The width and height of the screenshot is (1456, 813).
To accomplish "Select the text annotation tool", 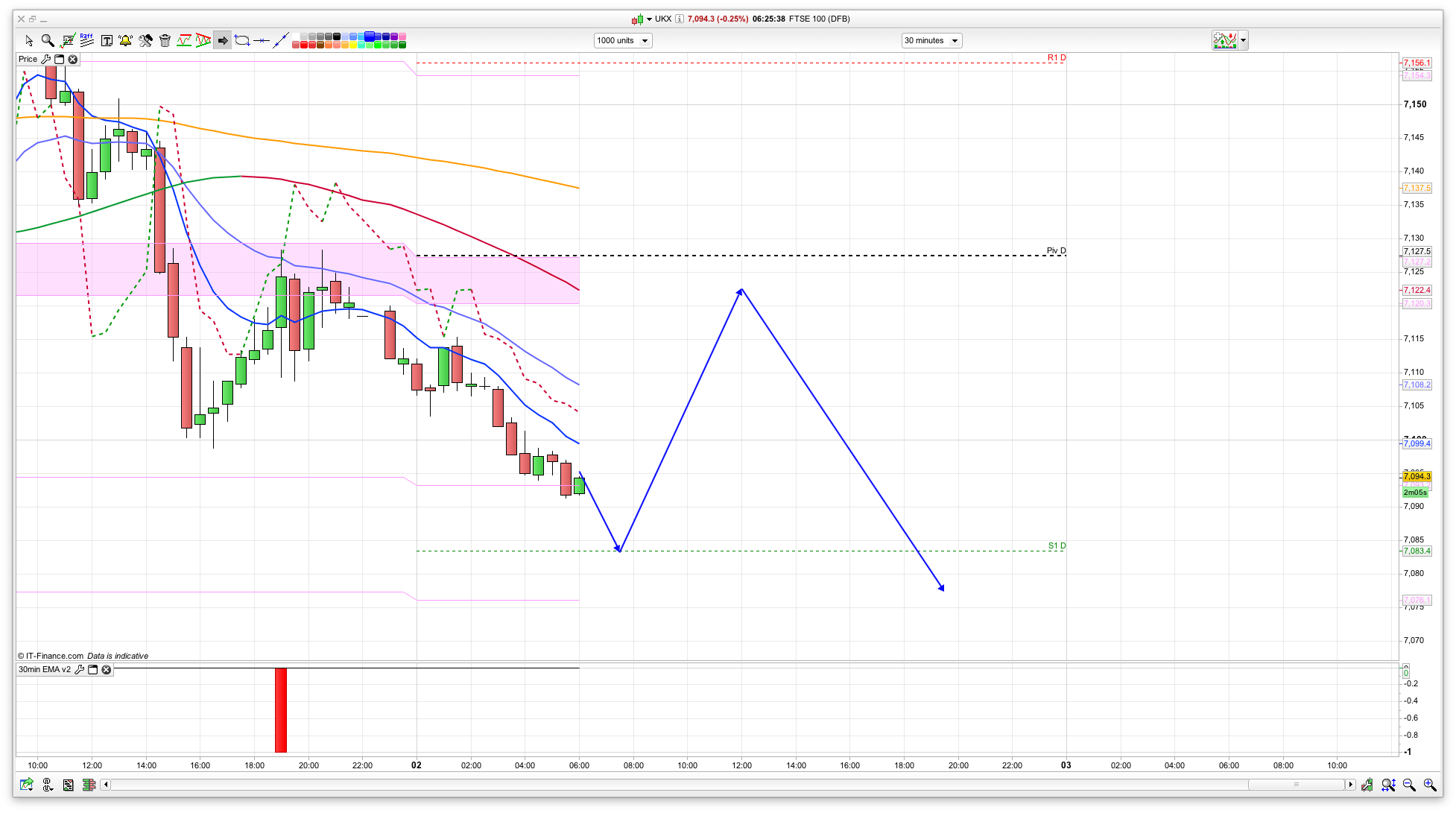I will [107, 40].
